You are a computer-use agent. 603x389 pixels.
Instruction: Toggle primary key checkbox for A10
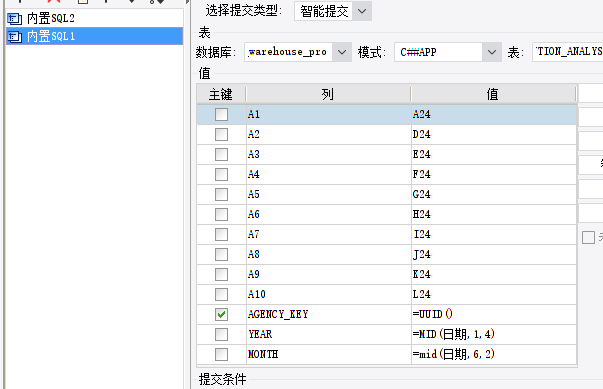click(x=221, y=294)
